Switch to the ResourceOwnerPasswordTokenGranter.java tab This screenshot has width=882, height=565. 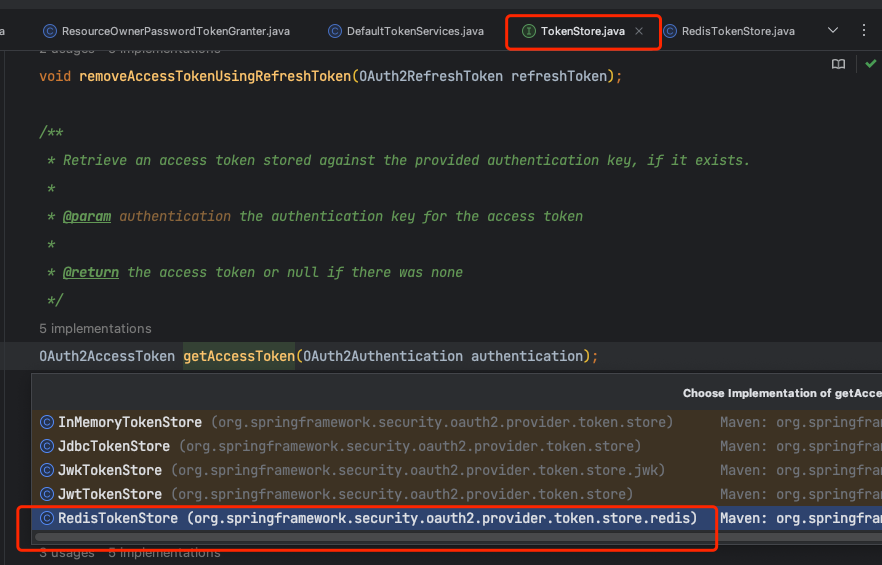(175, 31)
